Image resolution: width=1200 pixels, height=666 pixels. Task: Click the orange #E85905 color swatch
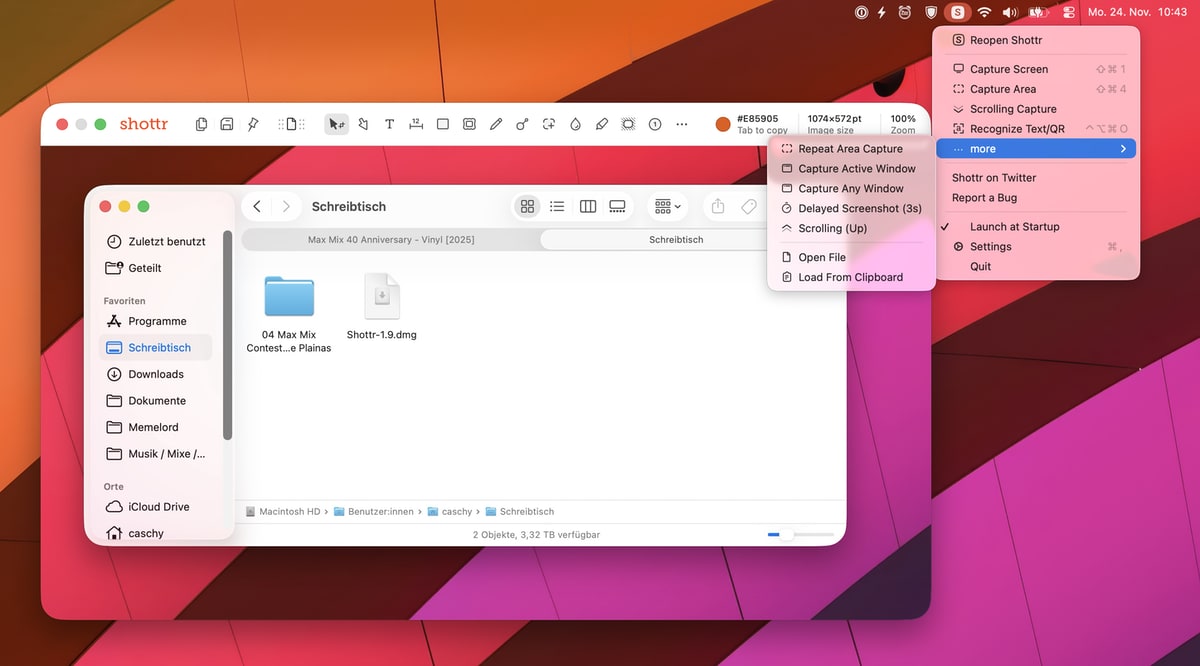tap(723, 124)
